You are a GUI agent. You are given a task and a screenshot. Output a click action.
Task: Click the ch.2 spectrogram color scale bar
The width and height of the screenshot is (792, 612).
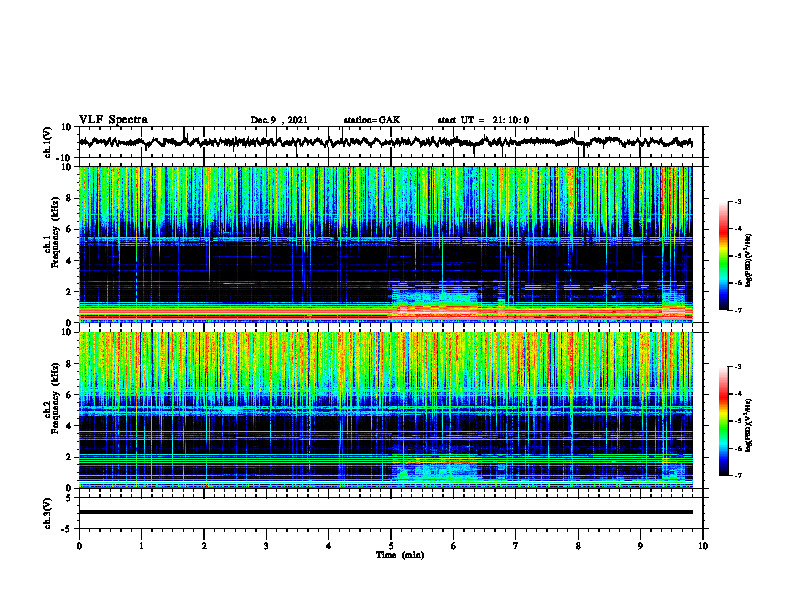click(723, 421)
